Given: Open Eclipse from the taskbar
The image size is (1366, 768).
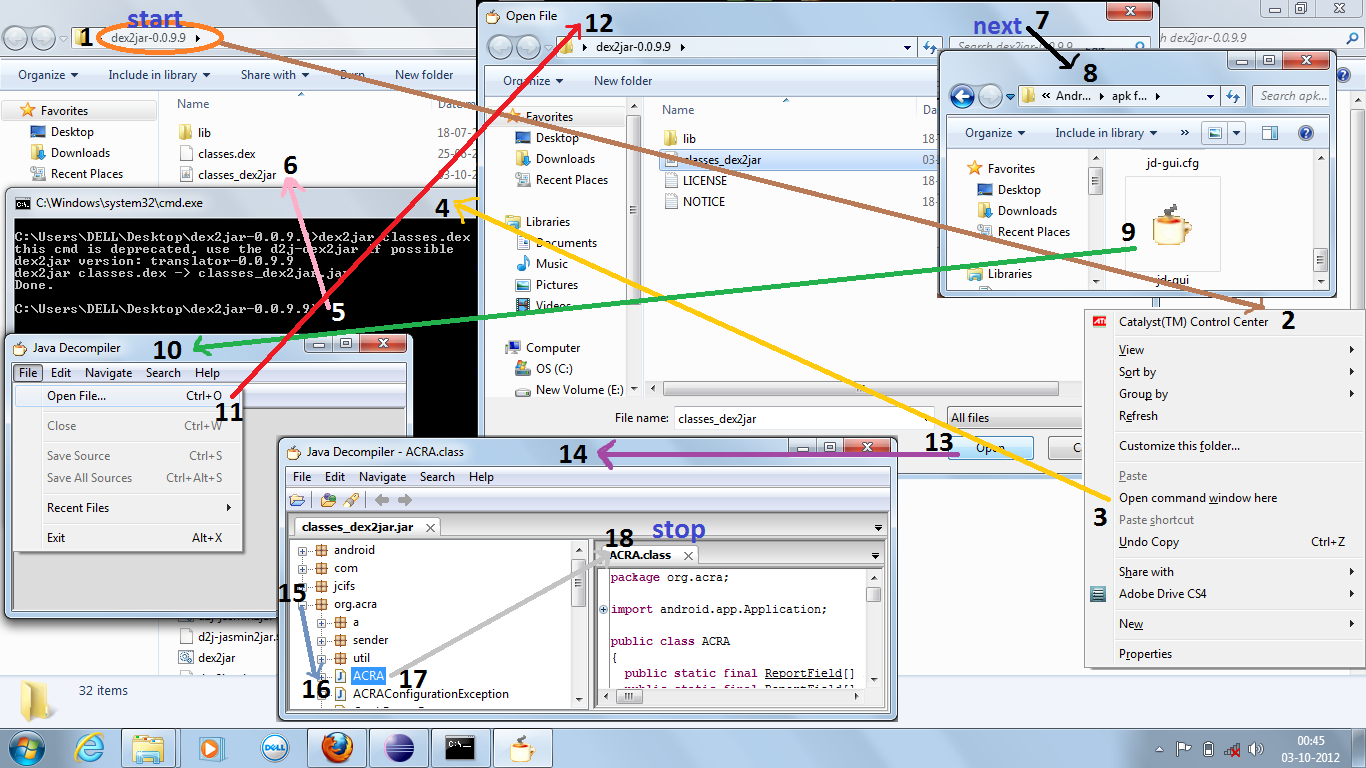Looking at the screenshot, I should point(400,748).
